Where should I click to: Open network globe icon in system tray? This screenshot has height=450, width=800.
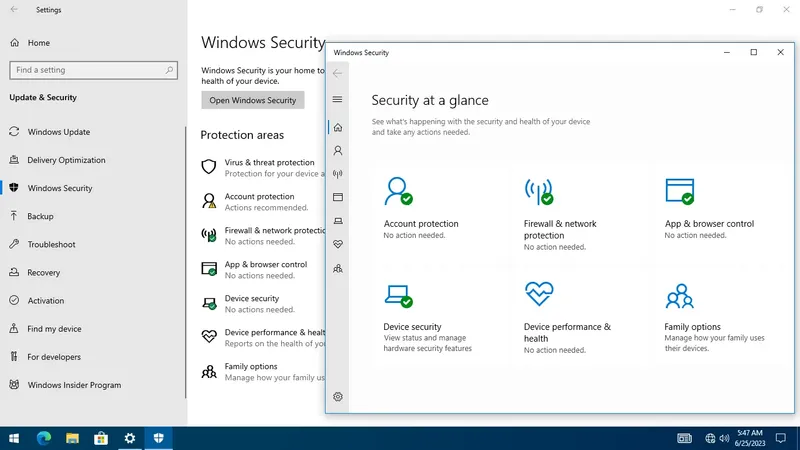710,438
